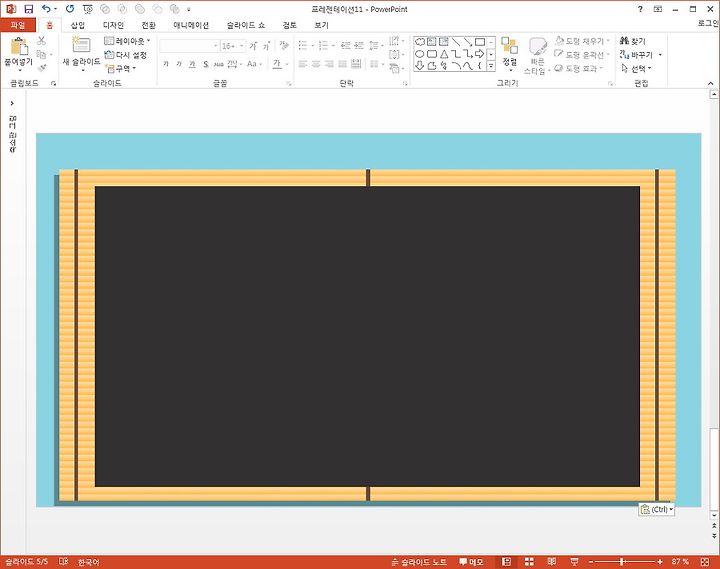Switch to the 전환 transitions tab
This screenshot has height=569, width=720.
[x=148, y=25]
